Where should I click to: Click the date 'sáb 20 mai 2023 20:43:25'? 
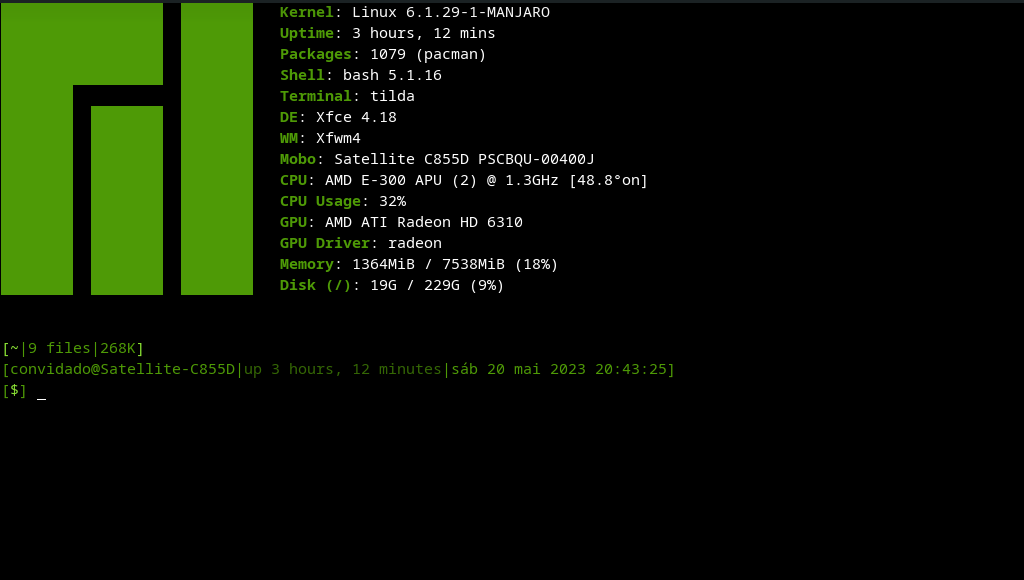(x=558, y=369)
